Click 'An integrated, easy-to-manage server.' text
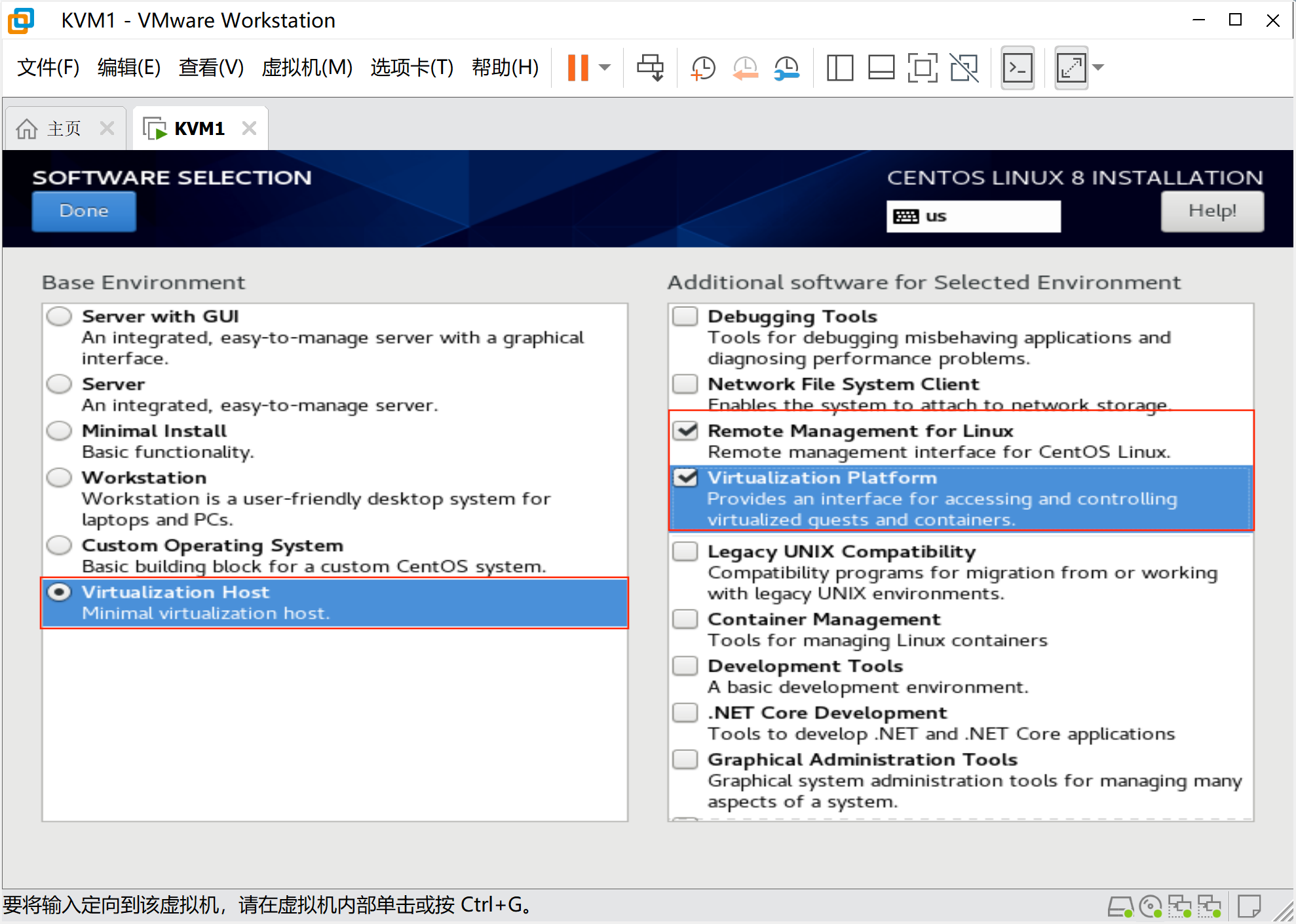This screenshot has width=1296, height=924. pyautogui.click(x=259, y=406)
